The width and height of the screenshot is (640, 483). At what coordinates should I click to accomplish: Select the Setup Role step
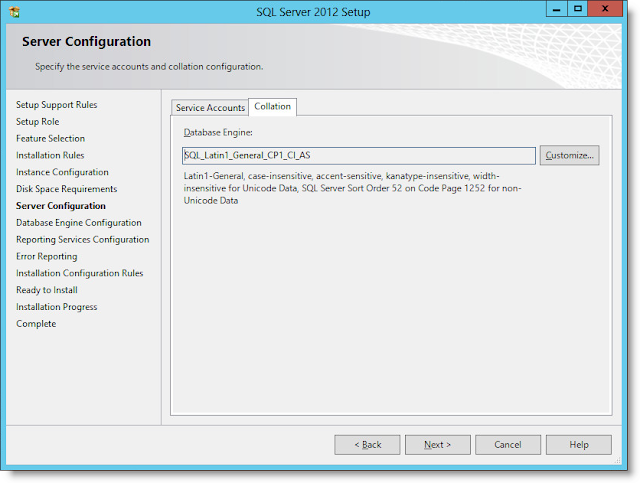click(38, 122)
